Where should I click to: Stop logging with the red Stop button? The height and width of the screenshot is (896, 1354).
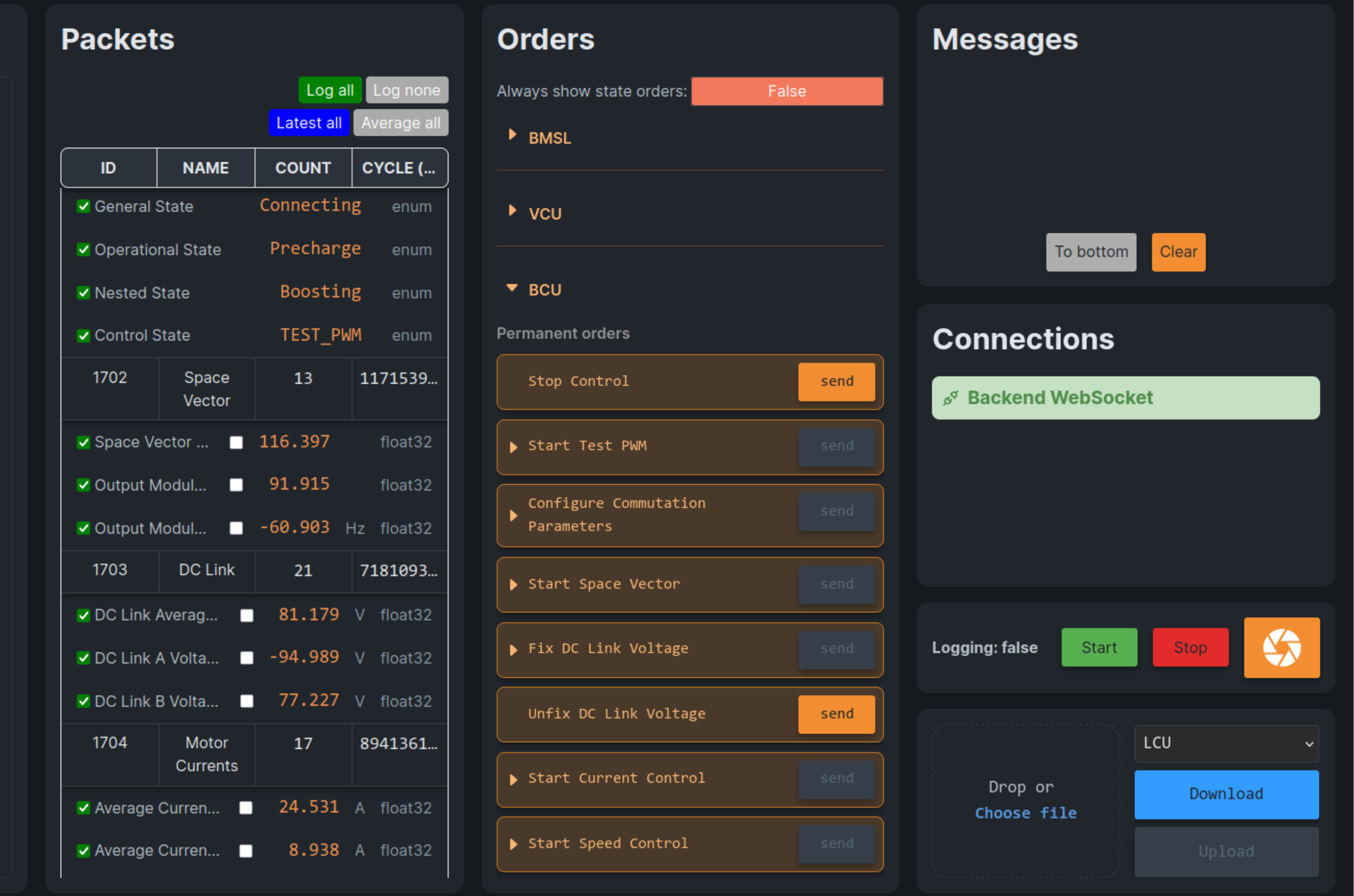(x=1190, y=648)
